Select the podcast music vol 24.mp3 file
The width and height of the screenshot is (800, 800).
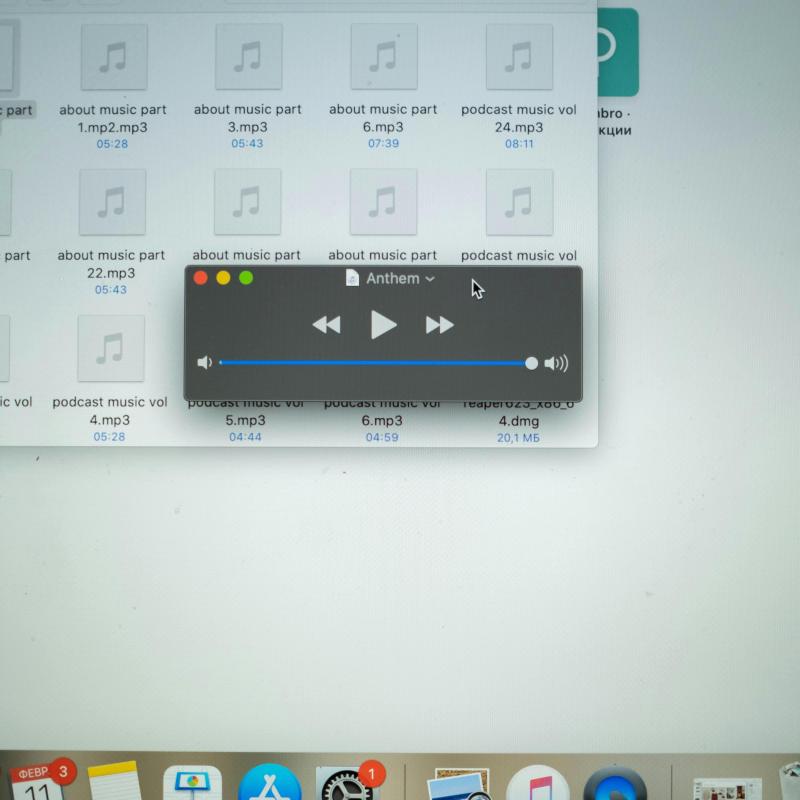(x=519, y=58)
